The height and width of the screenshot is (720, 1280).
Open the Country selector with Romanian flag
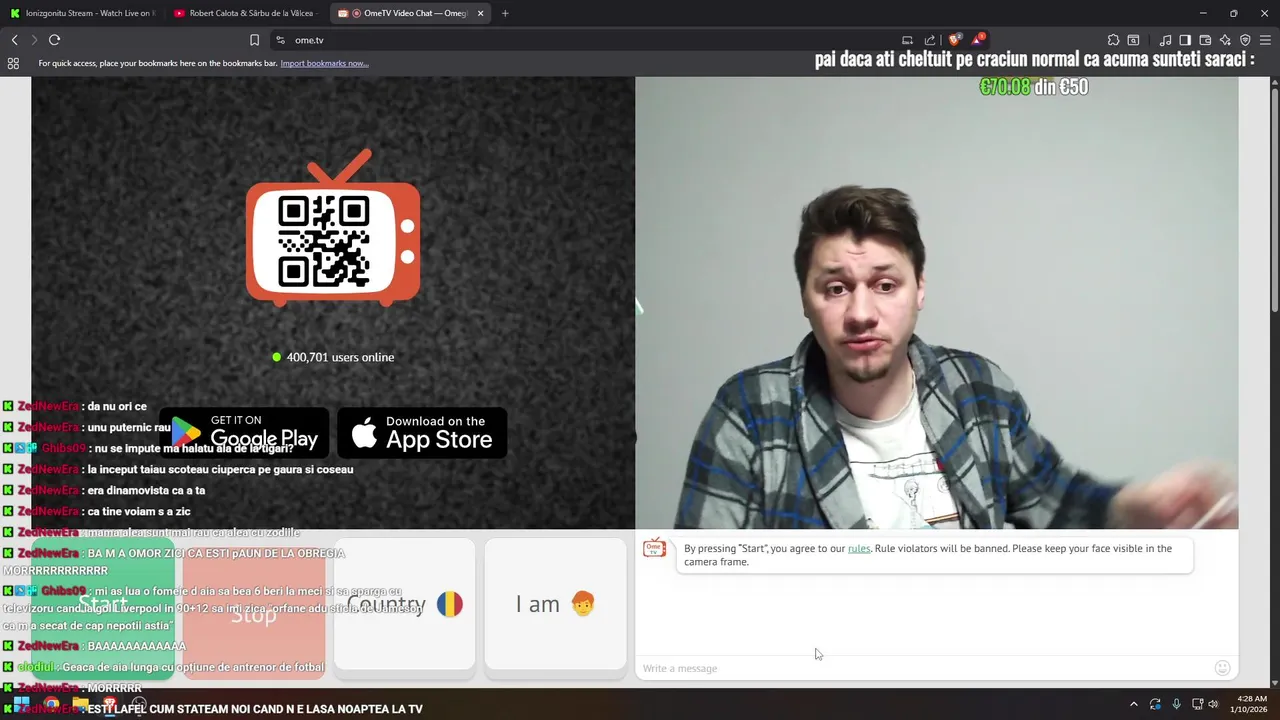point(404,604)
